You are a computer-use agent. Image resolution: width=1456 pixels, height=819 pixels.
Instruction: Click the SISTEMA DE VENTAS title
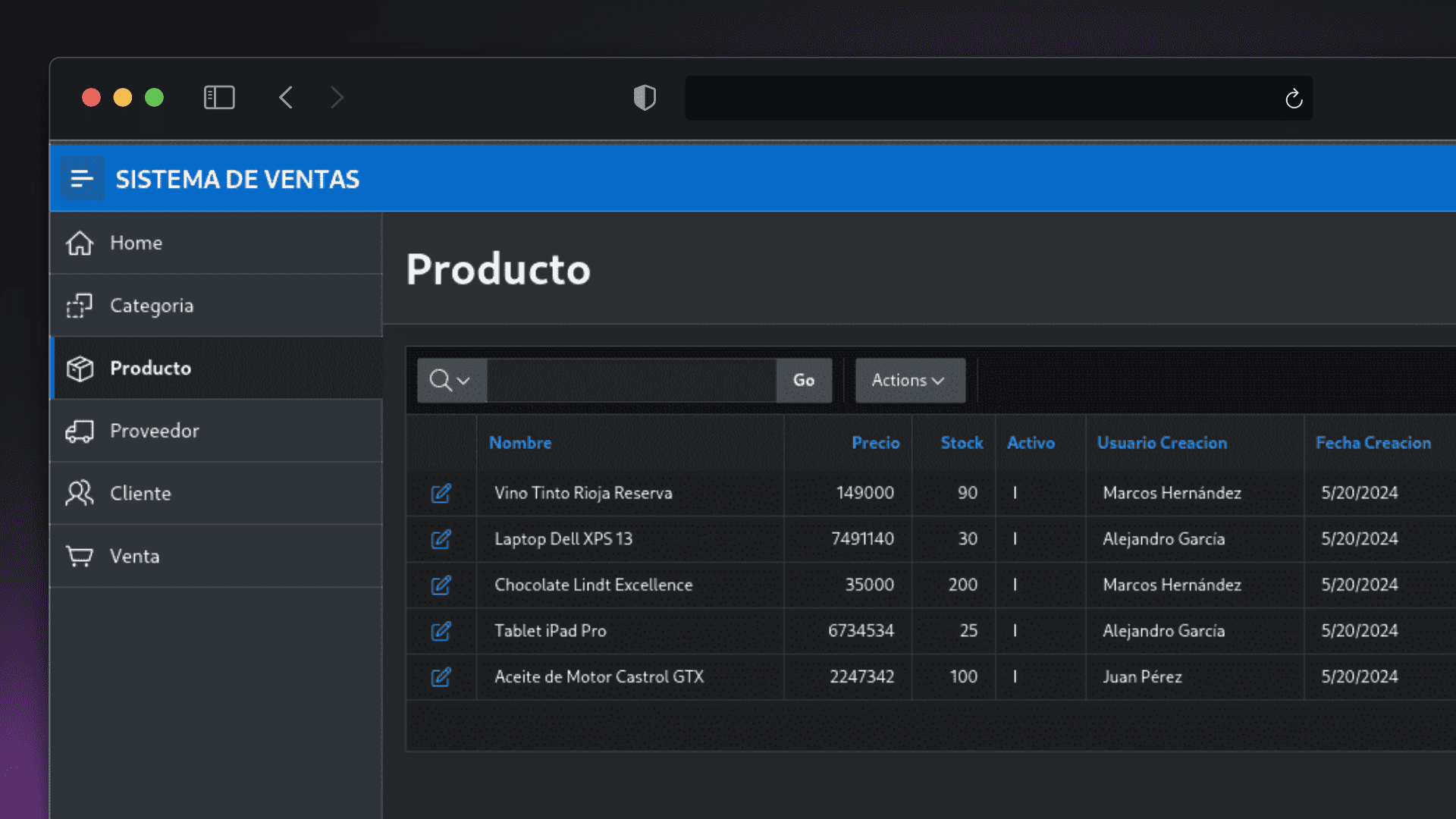coord(237,179)
